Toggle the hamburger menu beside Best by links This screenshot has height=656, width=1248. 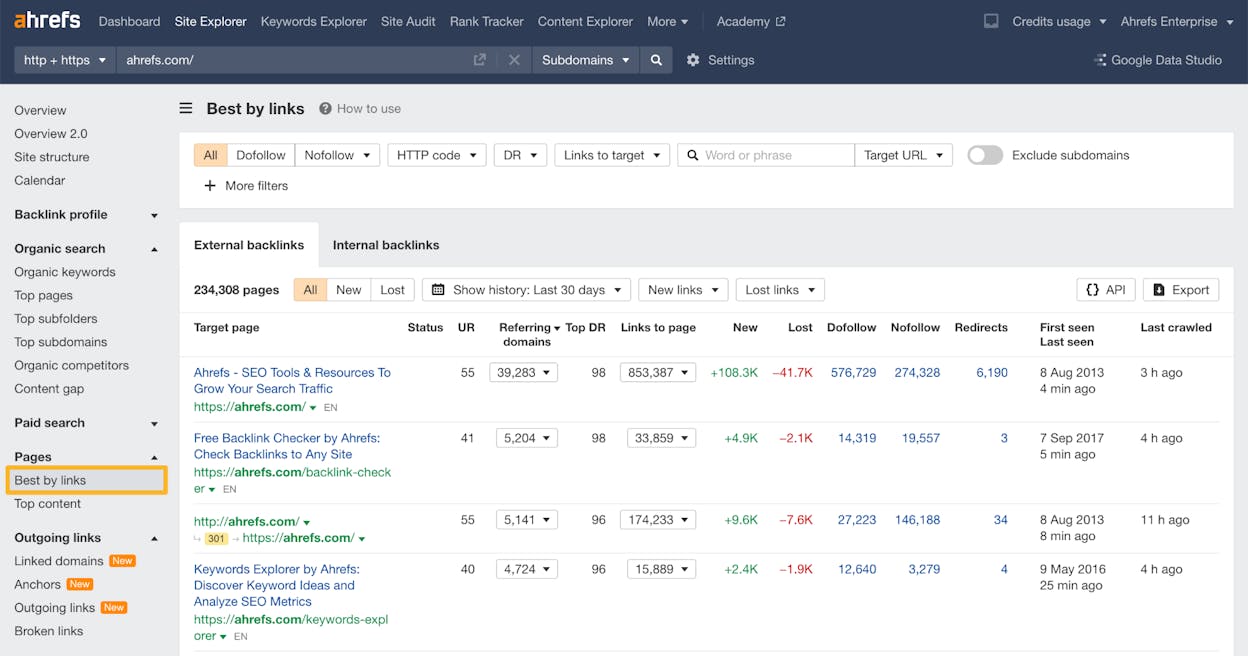pyautogui.click(x=186, y=108)
